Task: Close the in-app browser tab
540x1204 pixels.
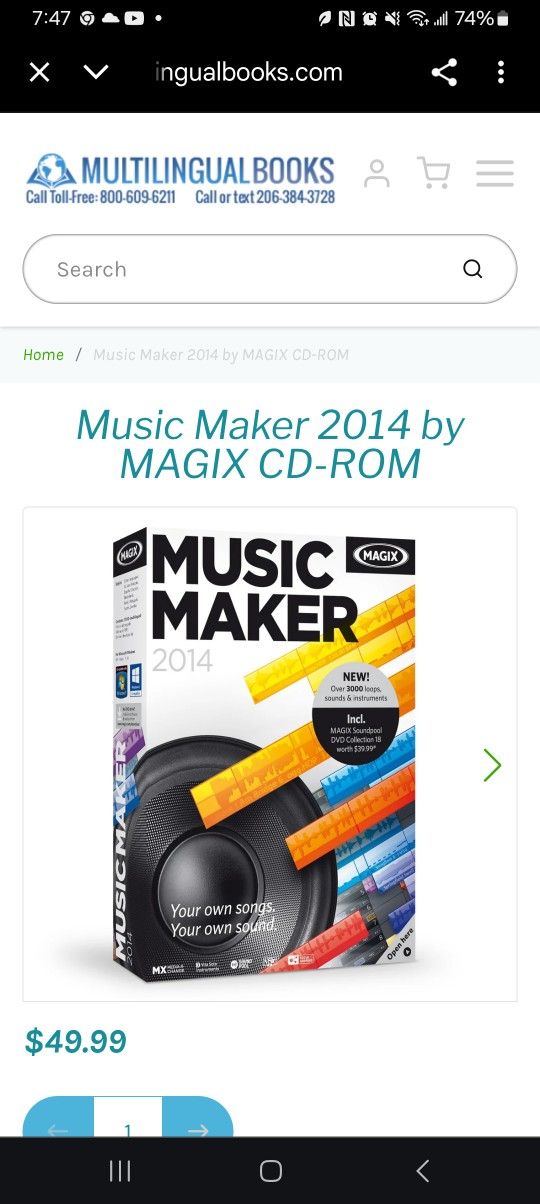Action: [x=39, y=72]
